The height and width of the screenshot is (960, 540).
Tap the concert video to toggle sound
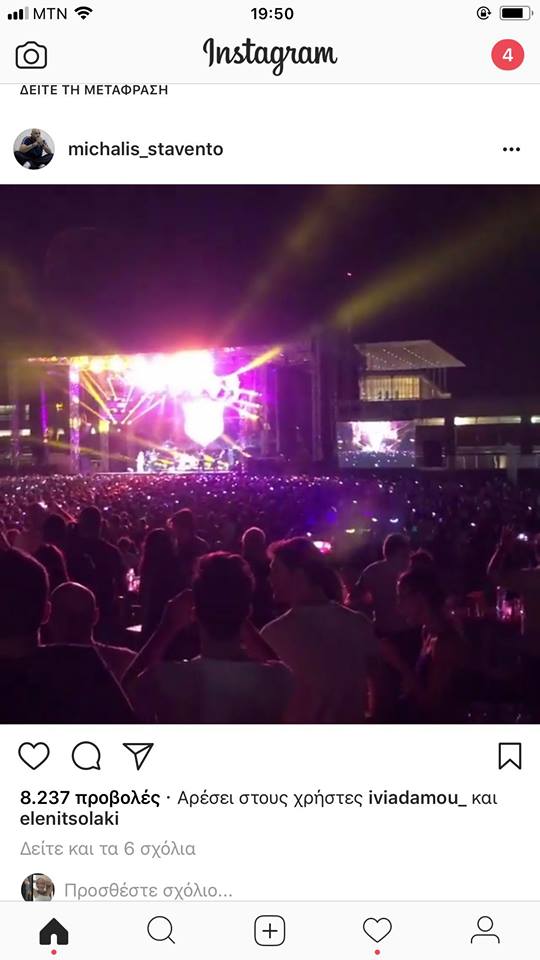pyautogui.click(x=270, y=454)
